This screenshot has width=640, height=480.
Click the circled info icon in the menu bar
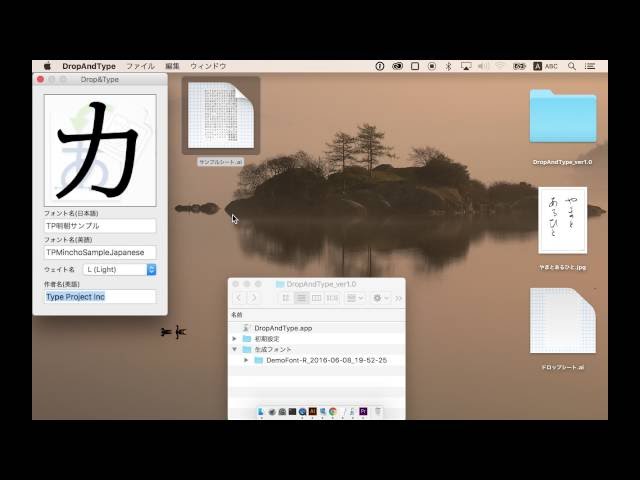click(x=380, y=66)
